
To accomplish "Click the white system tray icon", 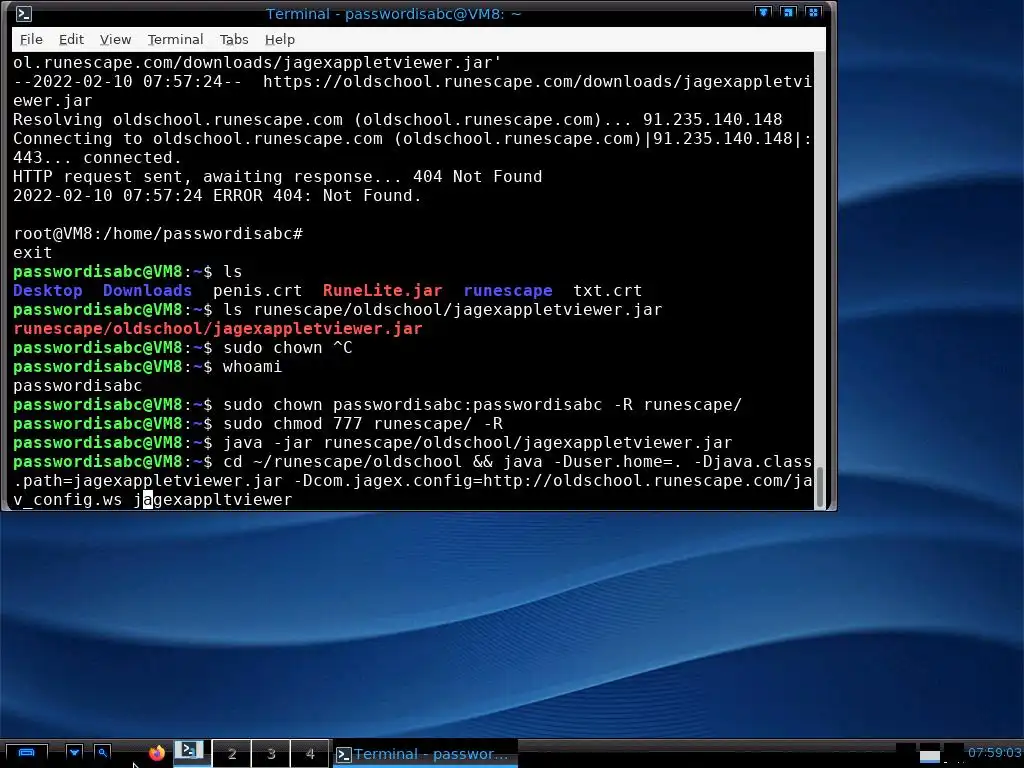I will tap(929, 756).
